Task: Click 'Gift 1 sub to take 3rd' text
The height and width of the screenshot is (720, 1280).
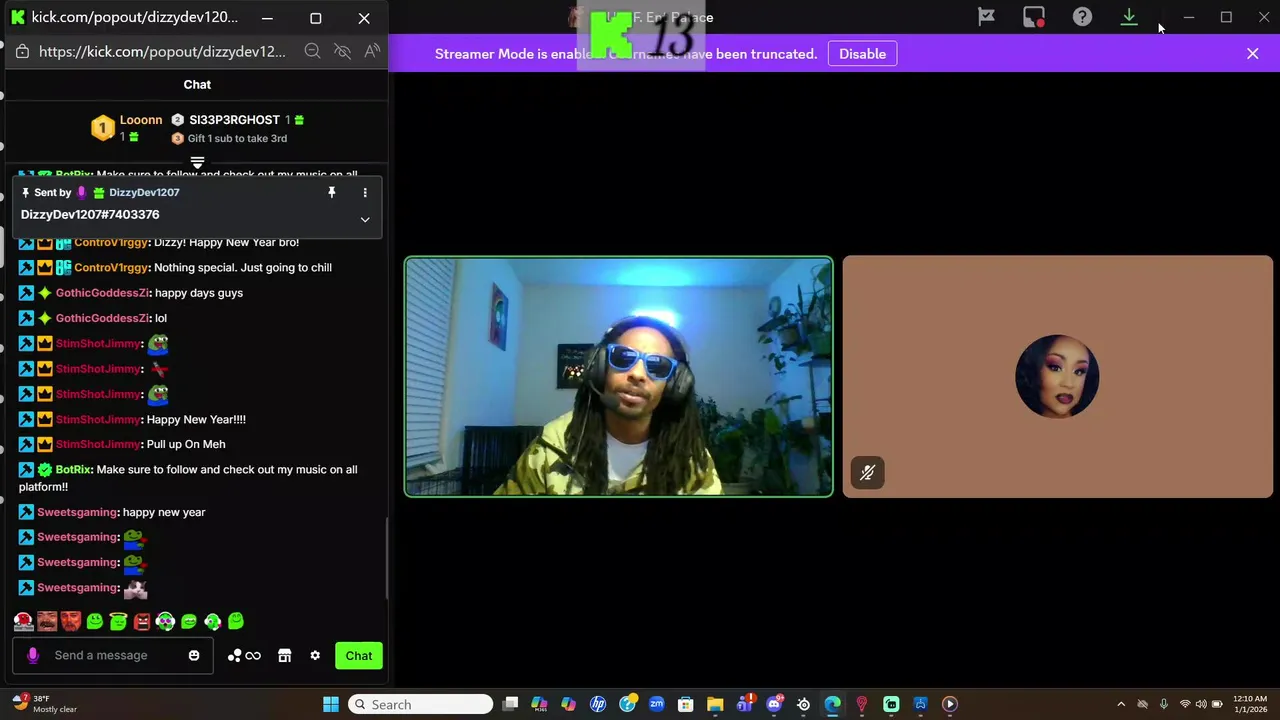Action: click(x=237, y=138)
